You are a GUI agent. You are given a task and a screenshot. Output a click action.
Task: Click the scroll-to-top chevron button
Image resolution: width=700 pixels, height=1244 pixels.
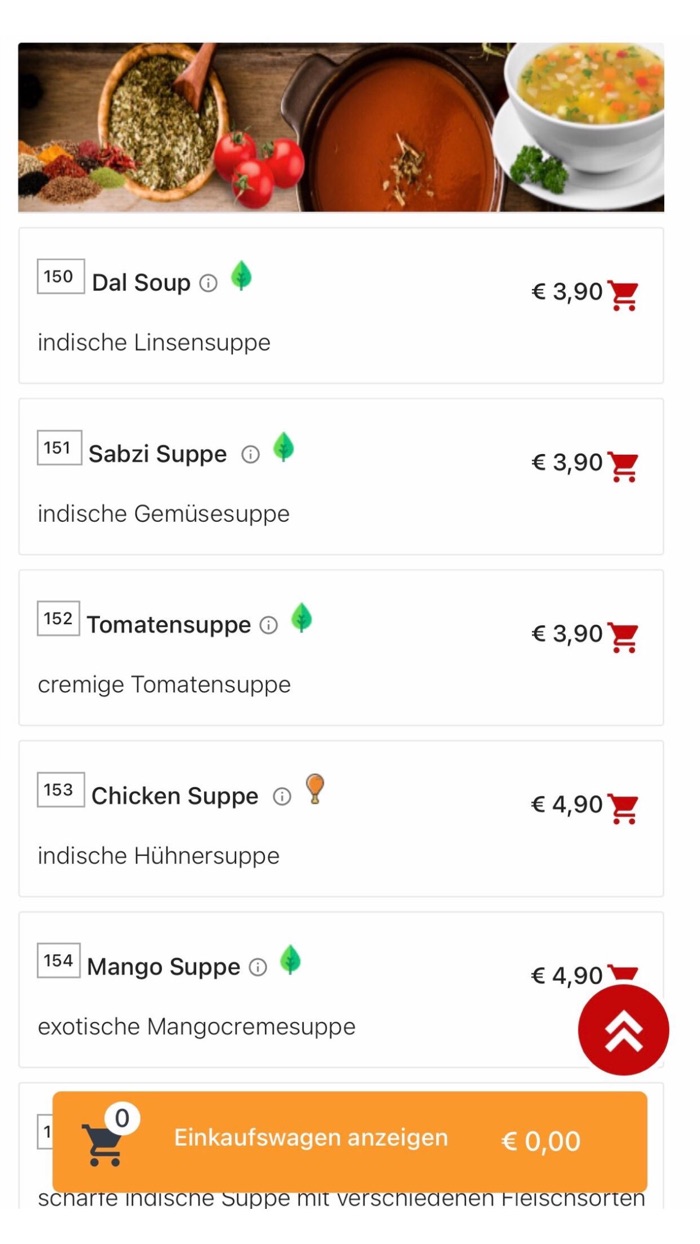pyautogui.click(x=624, y=1029)
